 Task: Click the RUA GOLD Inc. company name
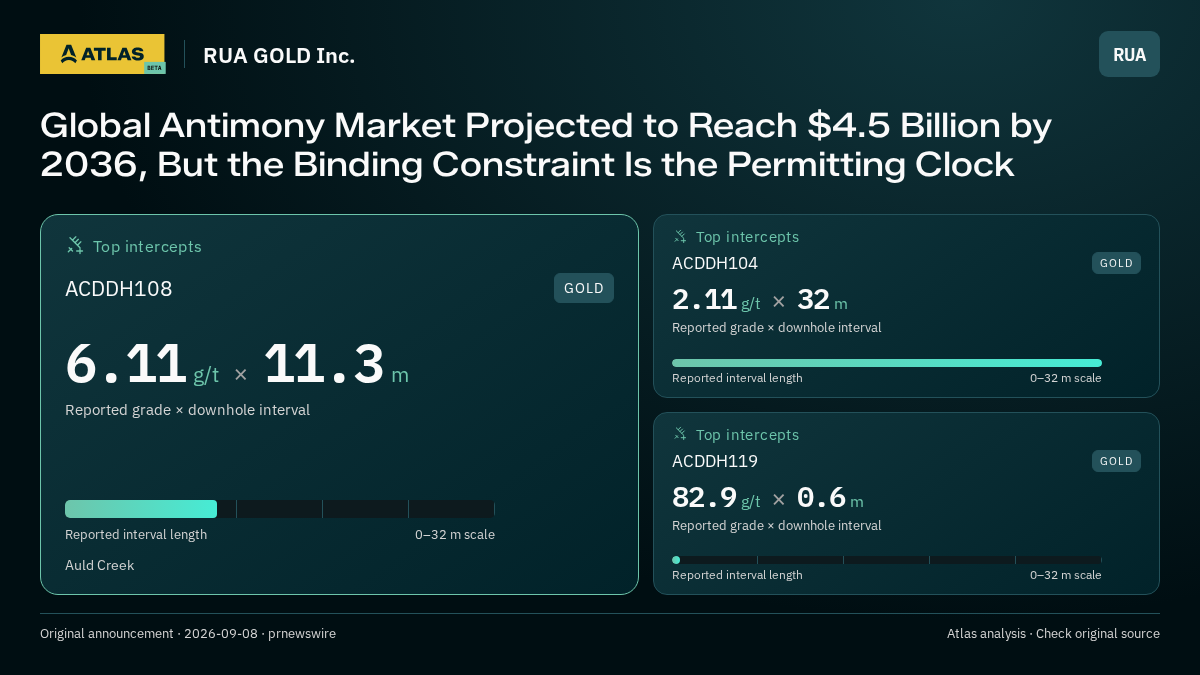click(279, 55)
